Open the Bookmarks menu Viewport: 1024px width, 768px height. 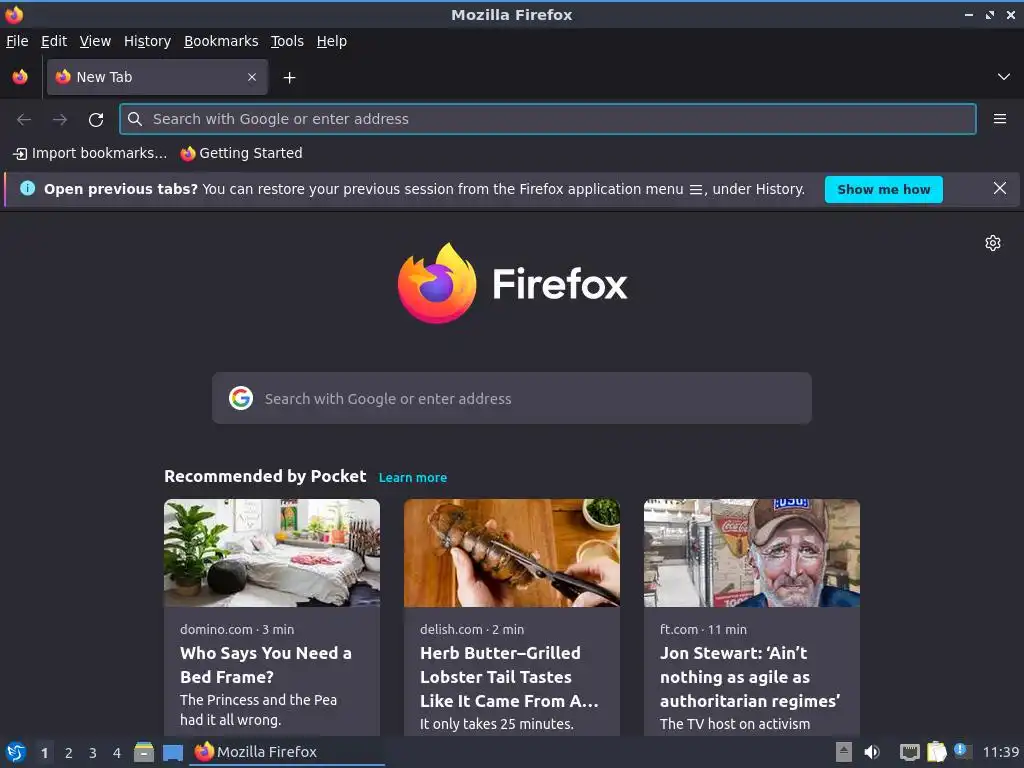(x=221, y=41)
